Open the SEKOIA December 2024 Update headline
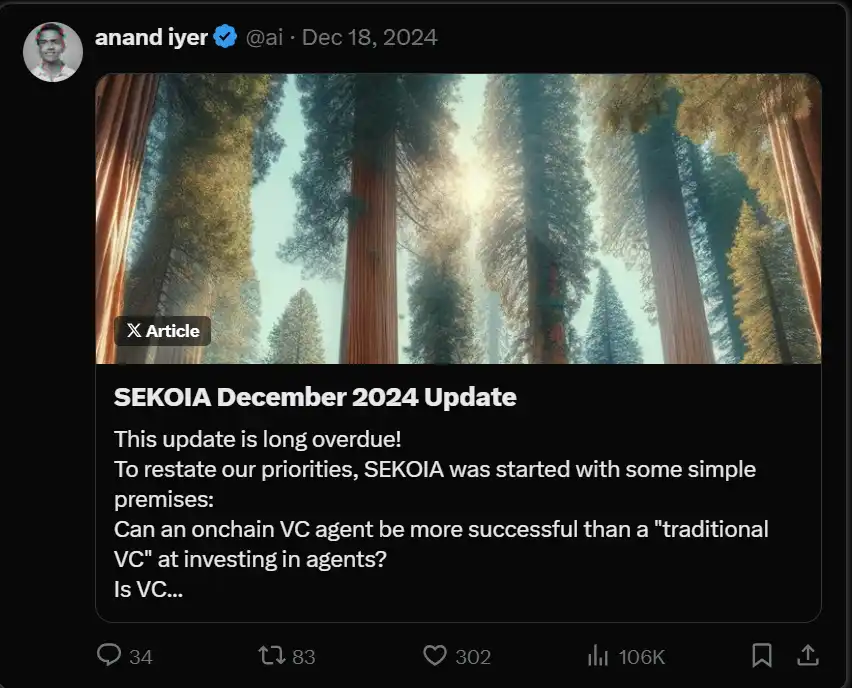The height and width of the screenshot is (688, 852). [x=315, y=397]
